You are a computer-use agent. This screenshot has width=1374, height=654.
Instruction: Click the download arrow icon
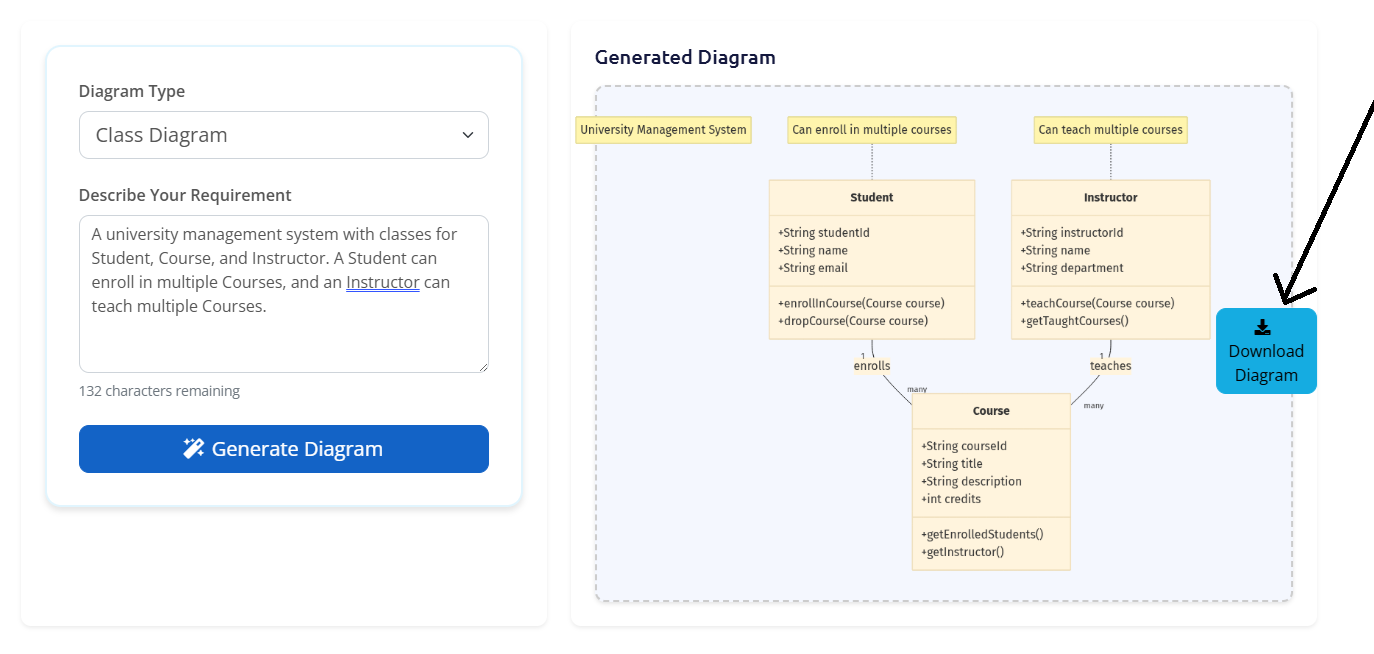[1263, 327]
